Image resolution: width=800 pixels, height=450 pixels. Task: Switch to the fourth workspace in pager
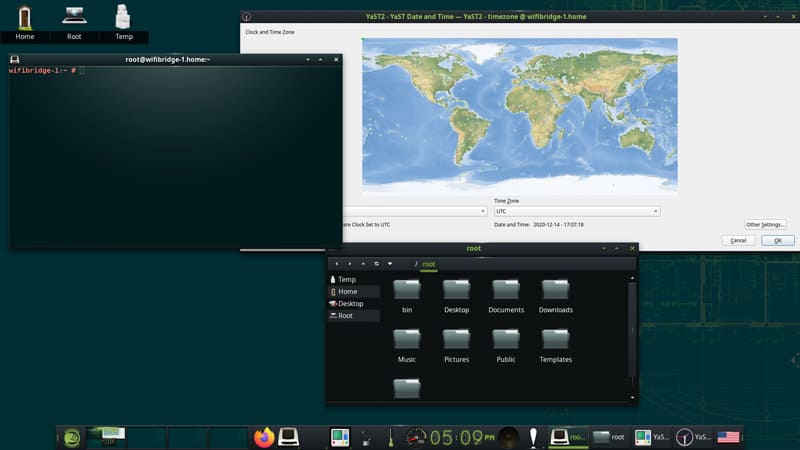click(x=229, y=437)
